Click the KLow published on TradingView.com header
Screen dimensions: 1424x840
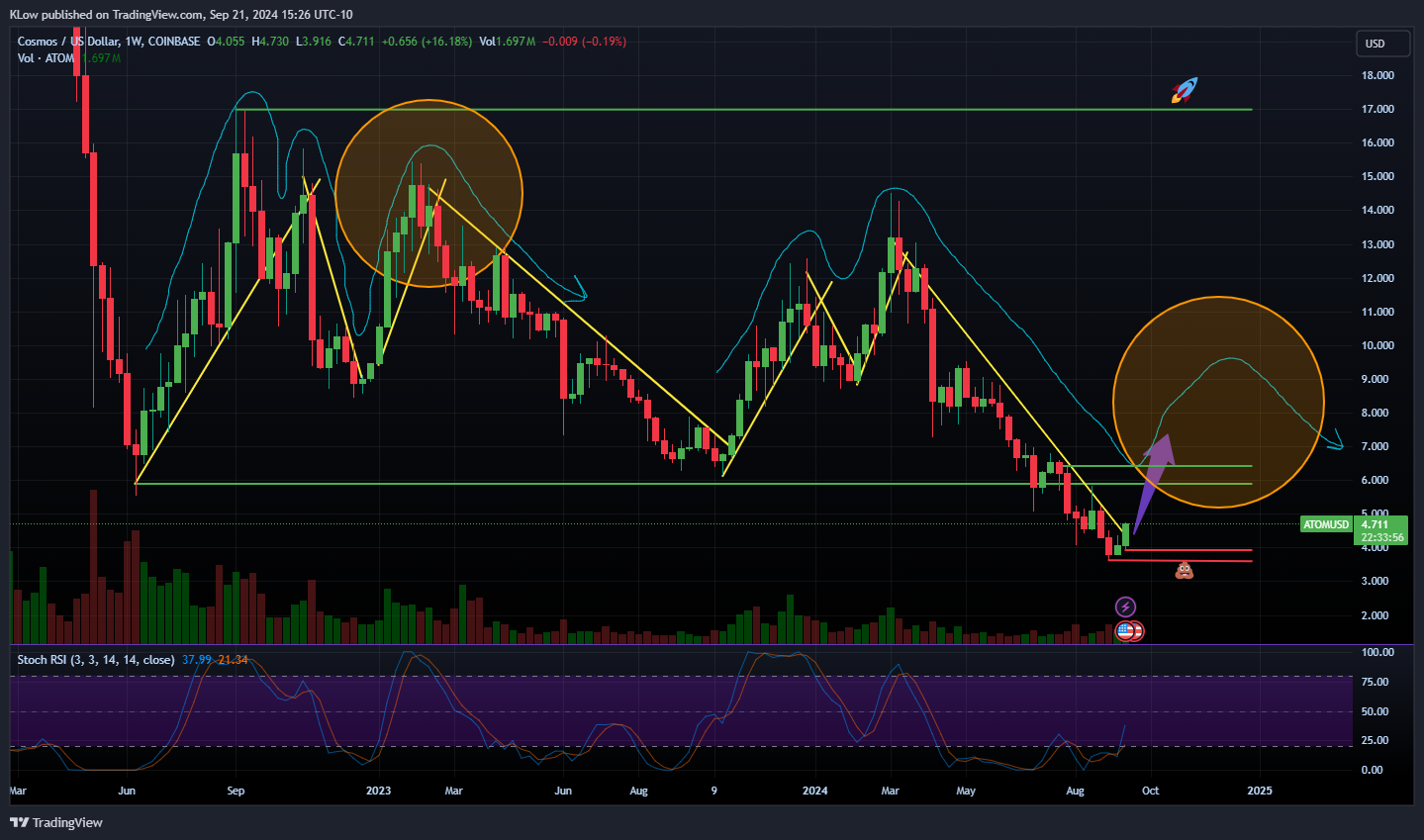tap(180, 14)
